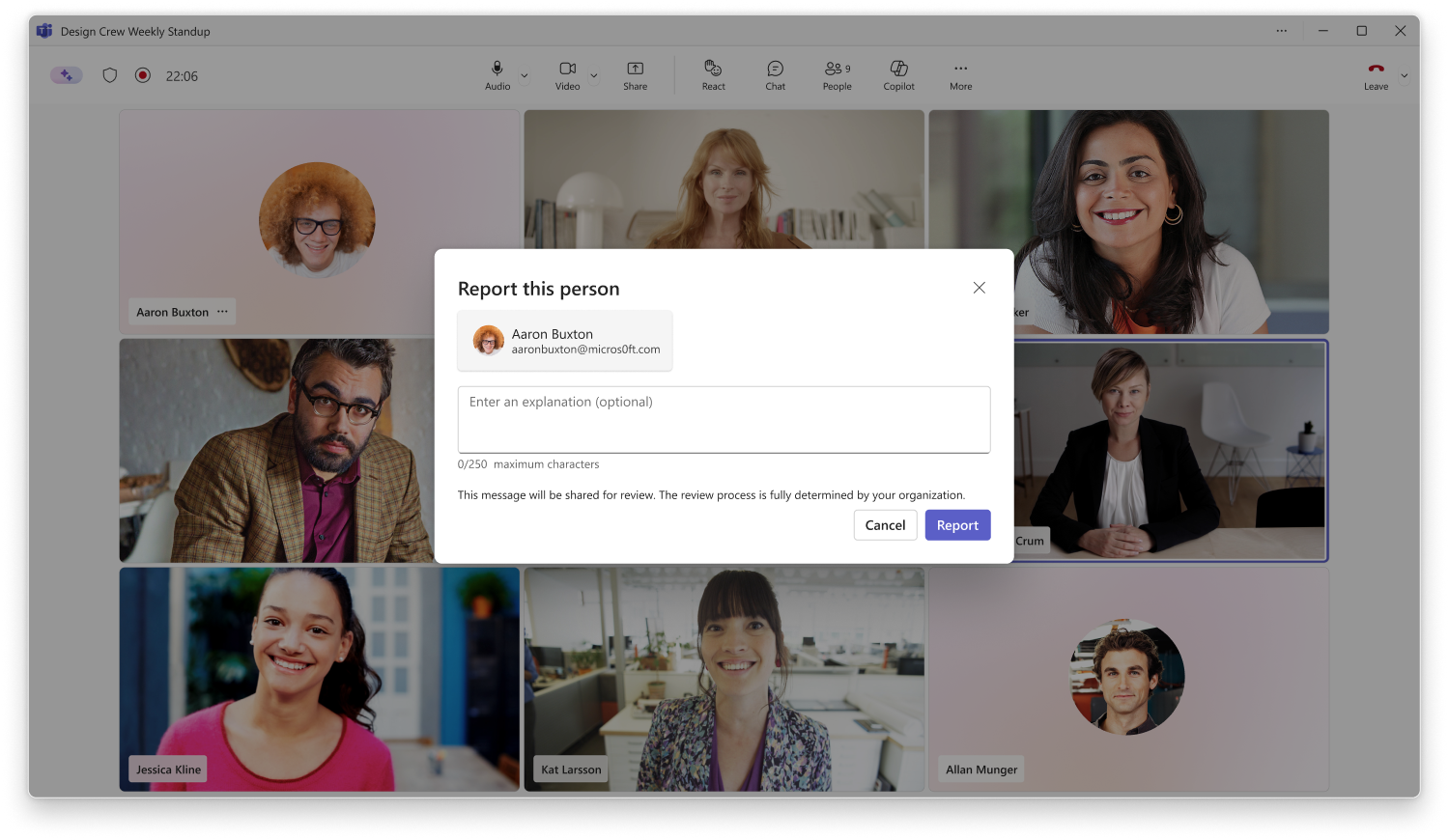The height and width of the screenshot is (840, 1449).
Task: Expand the Audio options chevron
Action: tap(525, 75)
